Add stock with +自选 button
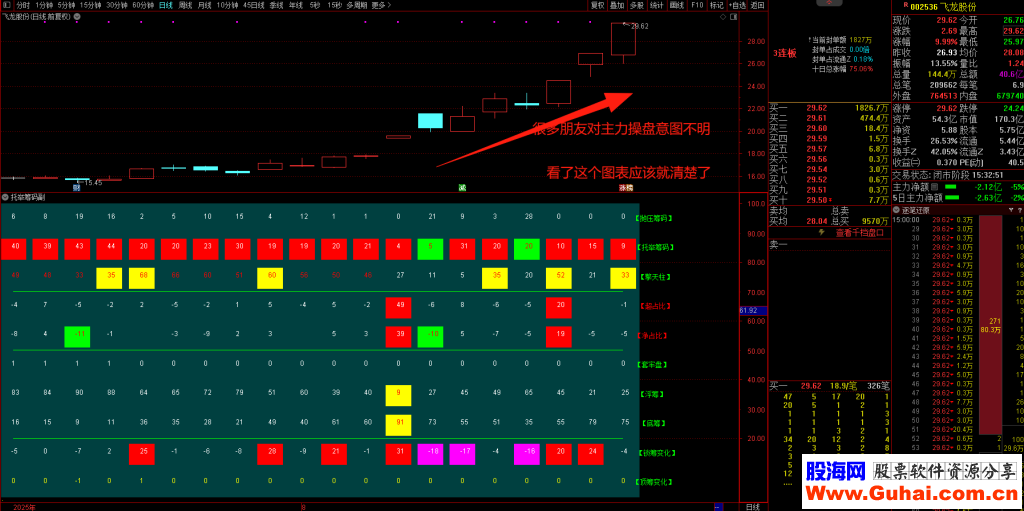This screenshot has width=1024, height=511. pyautogui.click(x=737, y=5)
